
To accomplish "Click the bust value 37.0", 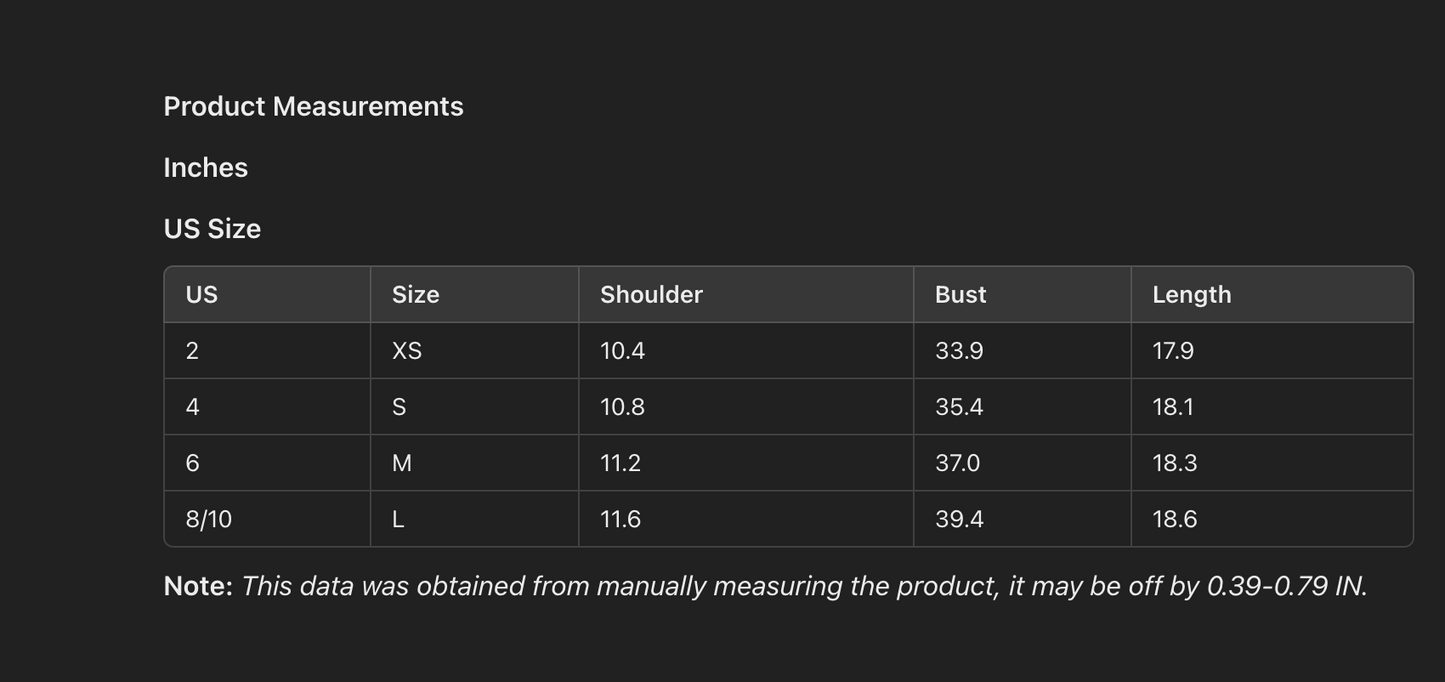I will (957, 463).
